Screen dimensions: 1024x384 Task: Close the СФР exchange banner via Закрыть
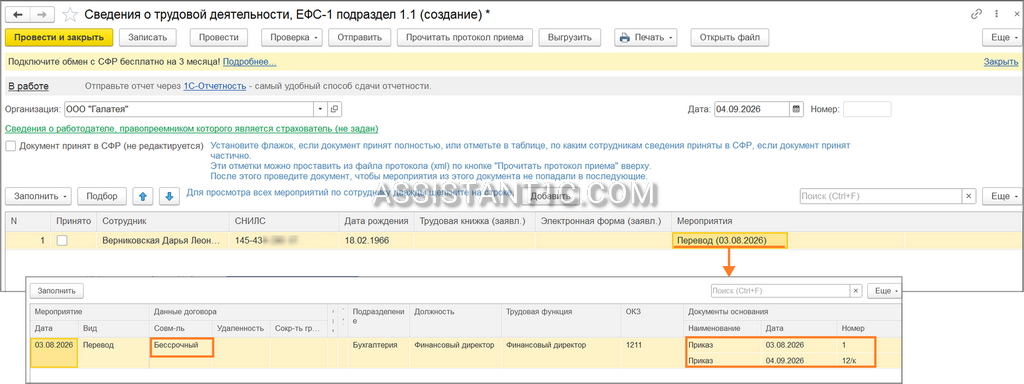click(1000, 62)
